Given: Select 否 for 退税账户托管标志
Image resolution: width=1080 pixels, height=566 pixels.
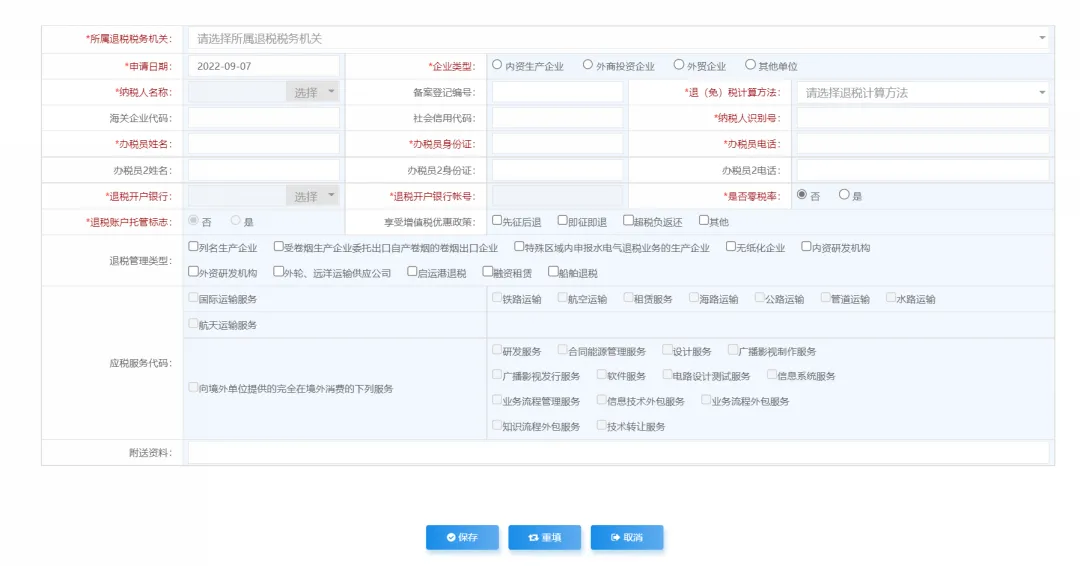Looking at the screenshot, I should coord(194,220).
